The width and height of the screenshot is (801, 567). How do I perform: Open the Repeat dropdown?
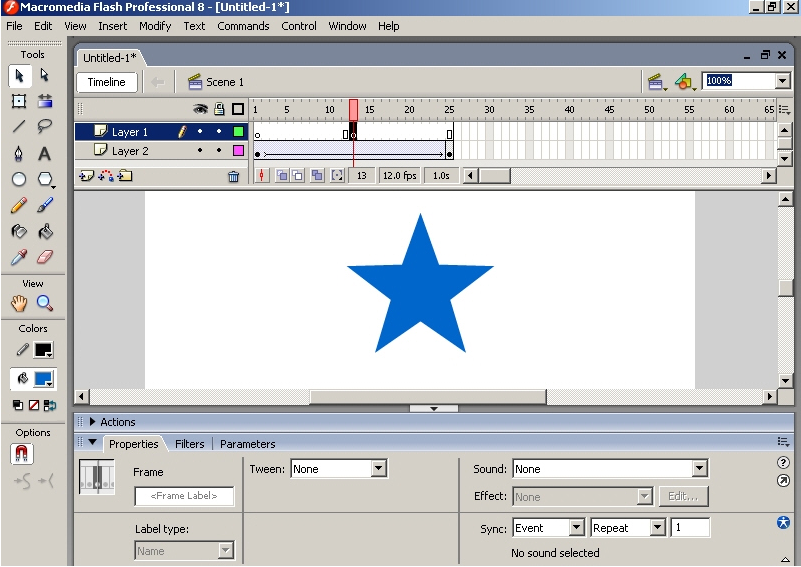click(x=657, y=527)
